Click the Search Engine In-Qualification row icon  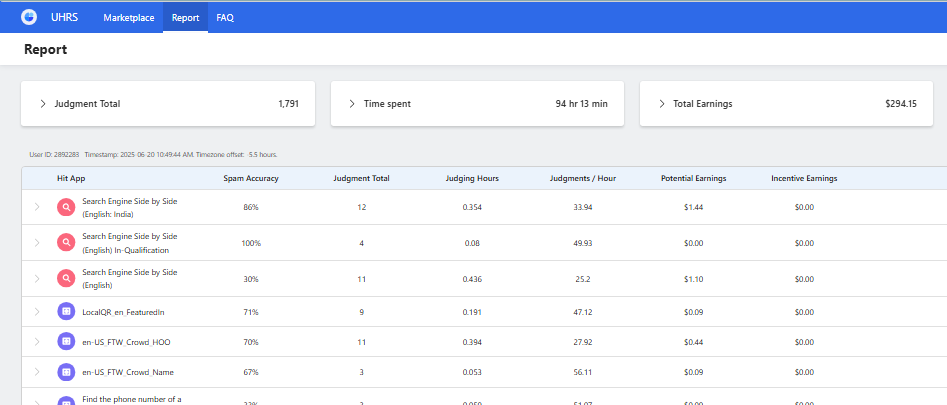coord(66,243)
